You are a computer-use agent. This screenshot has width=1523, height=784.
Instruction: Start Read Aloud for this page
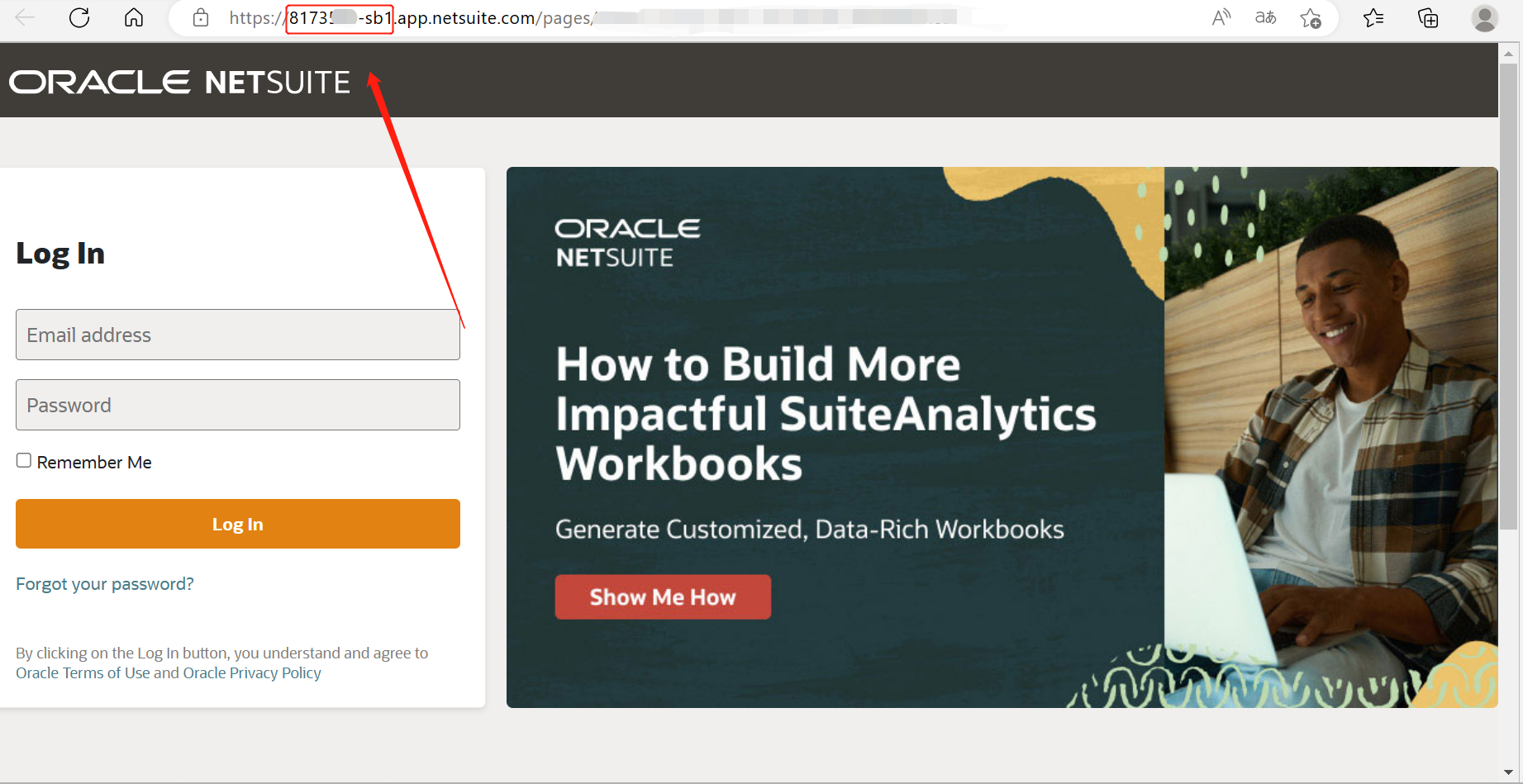click(1221, 17)
